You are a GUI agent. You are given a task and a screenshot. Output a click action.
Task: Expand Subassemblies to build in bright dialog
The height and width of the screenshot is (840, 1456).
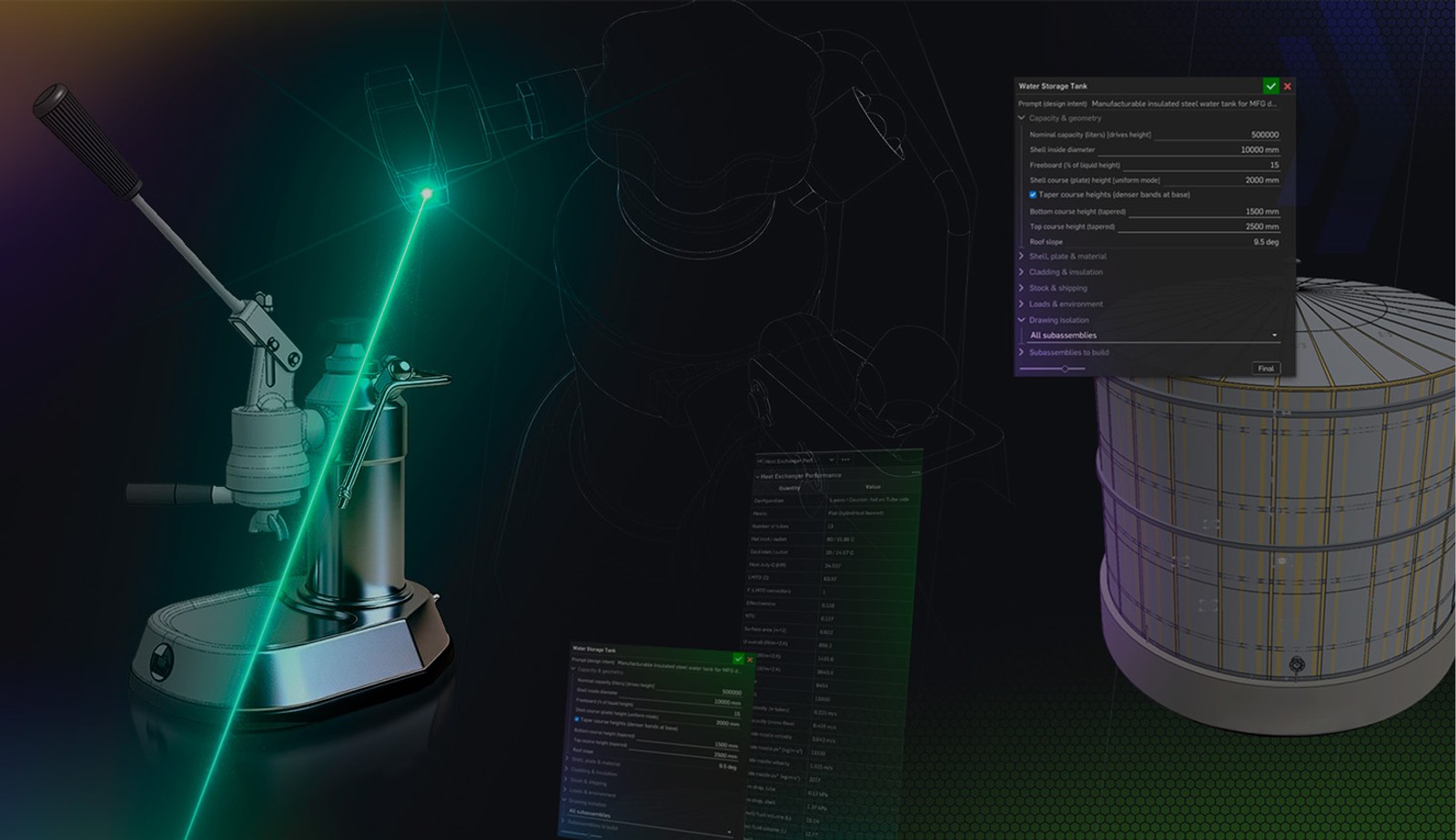pyautogui.click(x=1021, y=352)
